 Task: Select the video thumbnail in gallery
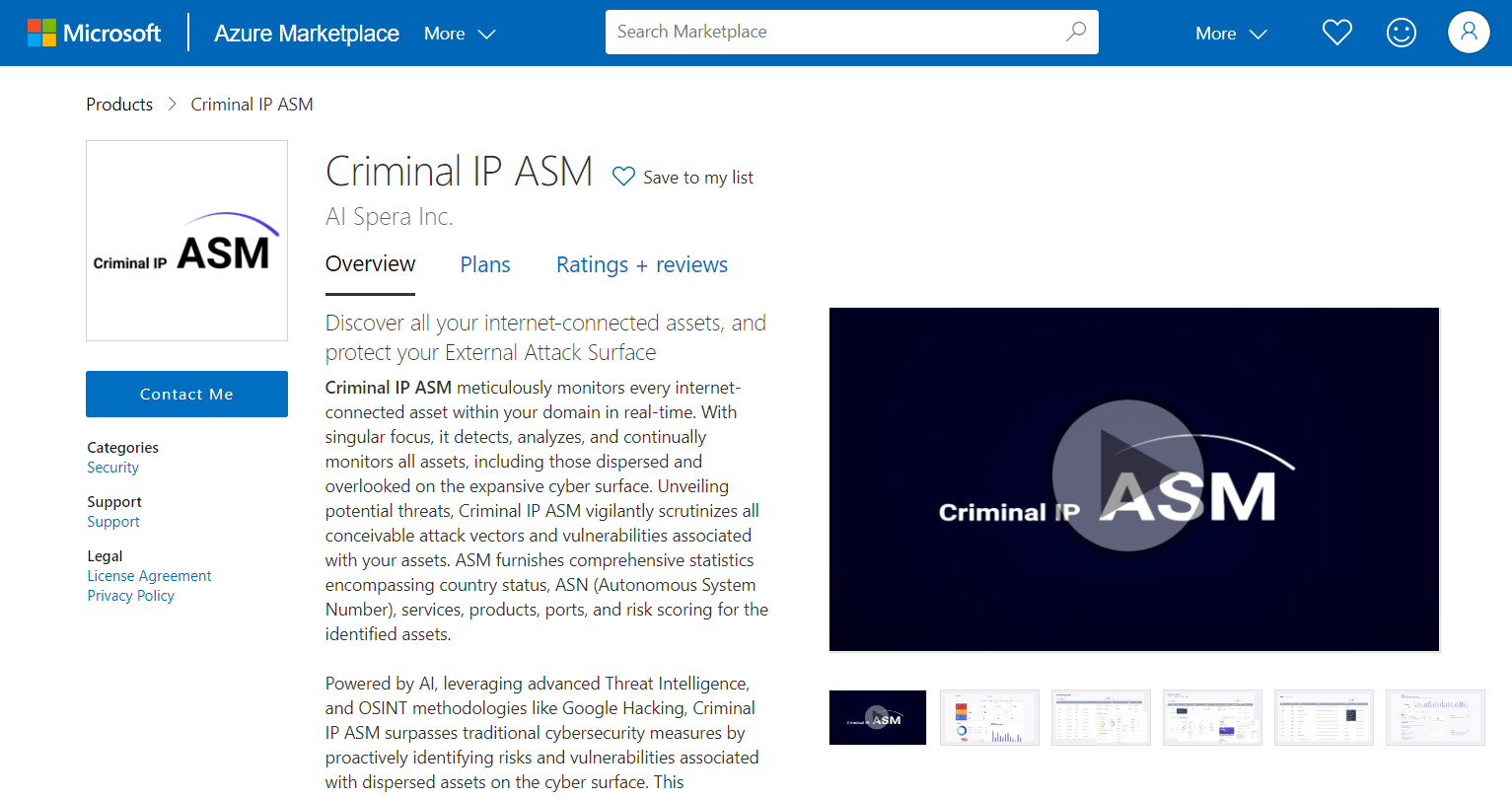coord(878,717)
